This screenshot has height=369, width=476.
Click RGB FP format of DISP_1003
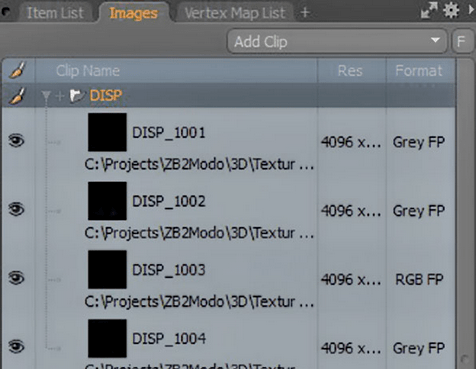[x=419, y=280]
